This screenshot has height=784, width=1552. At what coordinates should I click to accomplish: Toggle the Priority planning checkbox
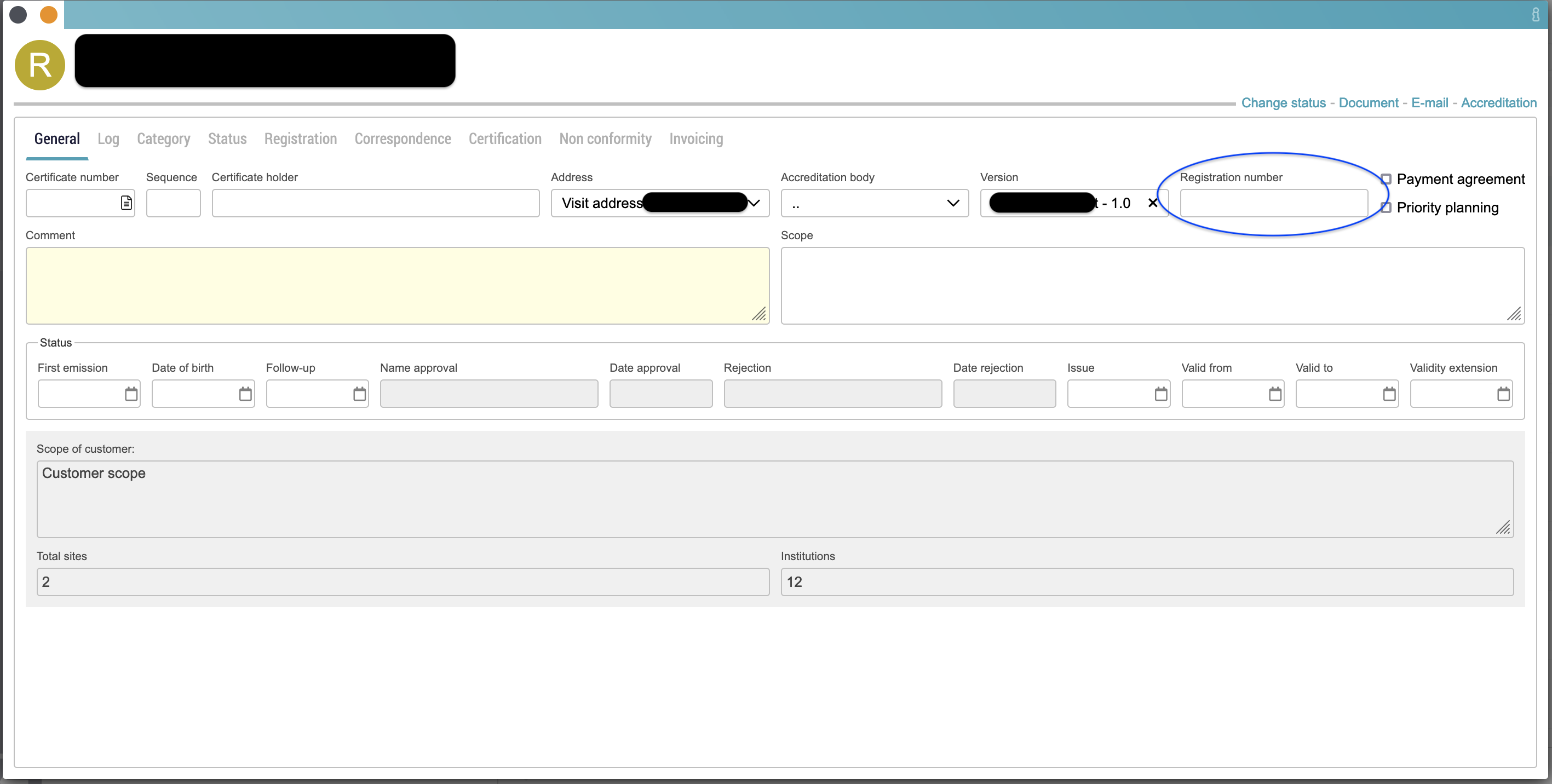(x=1386, y=207)
